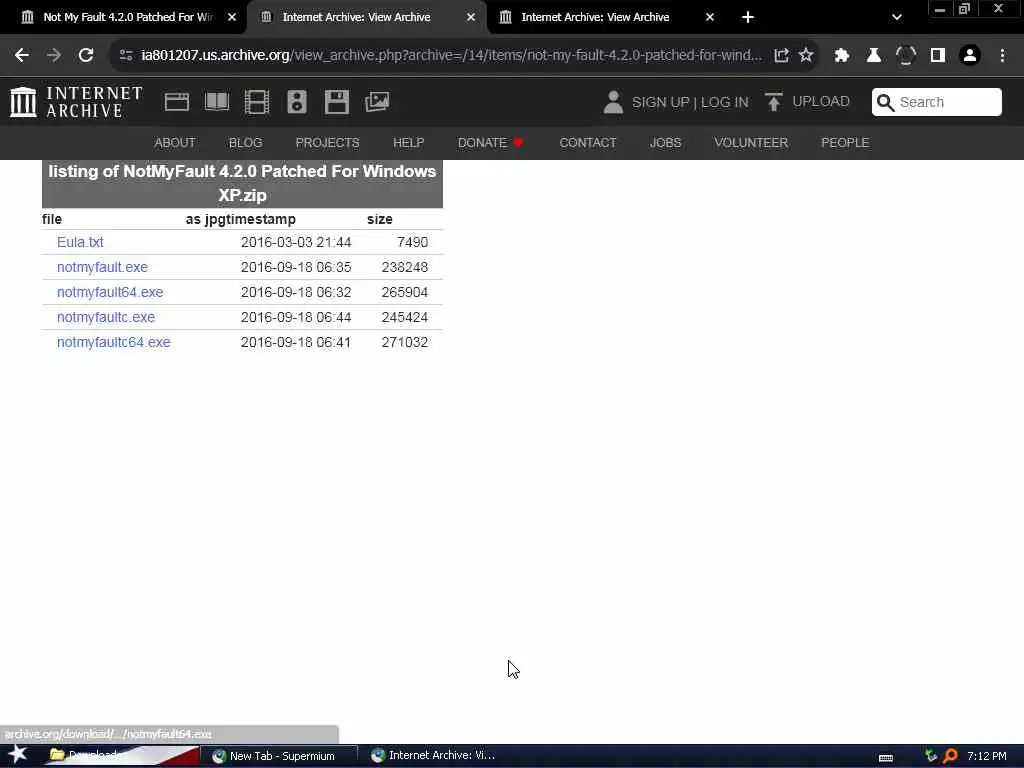
Task: Open the Images icon
Action: [377, 102]
